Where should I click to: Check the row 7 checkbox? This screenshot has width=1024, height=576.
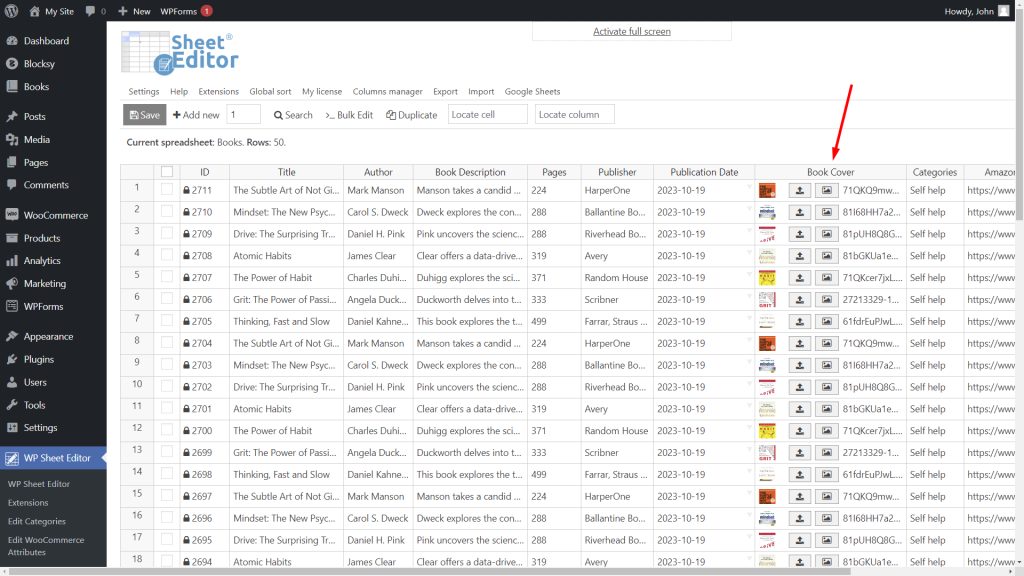tap(167, 321)
